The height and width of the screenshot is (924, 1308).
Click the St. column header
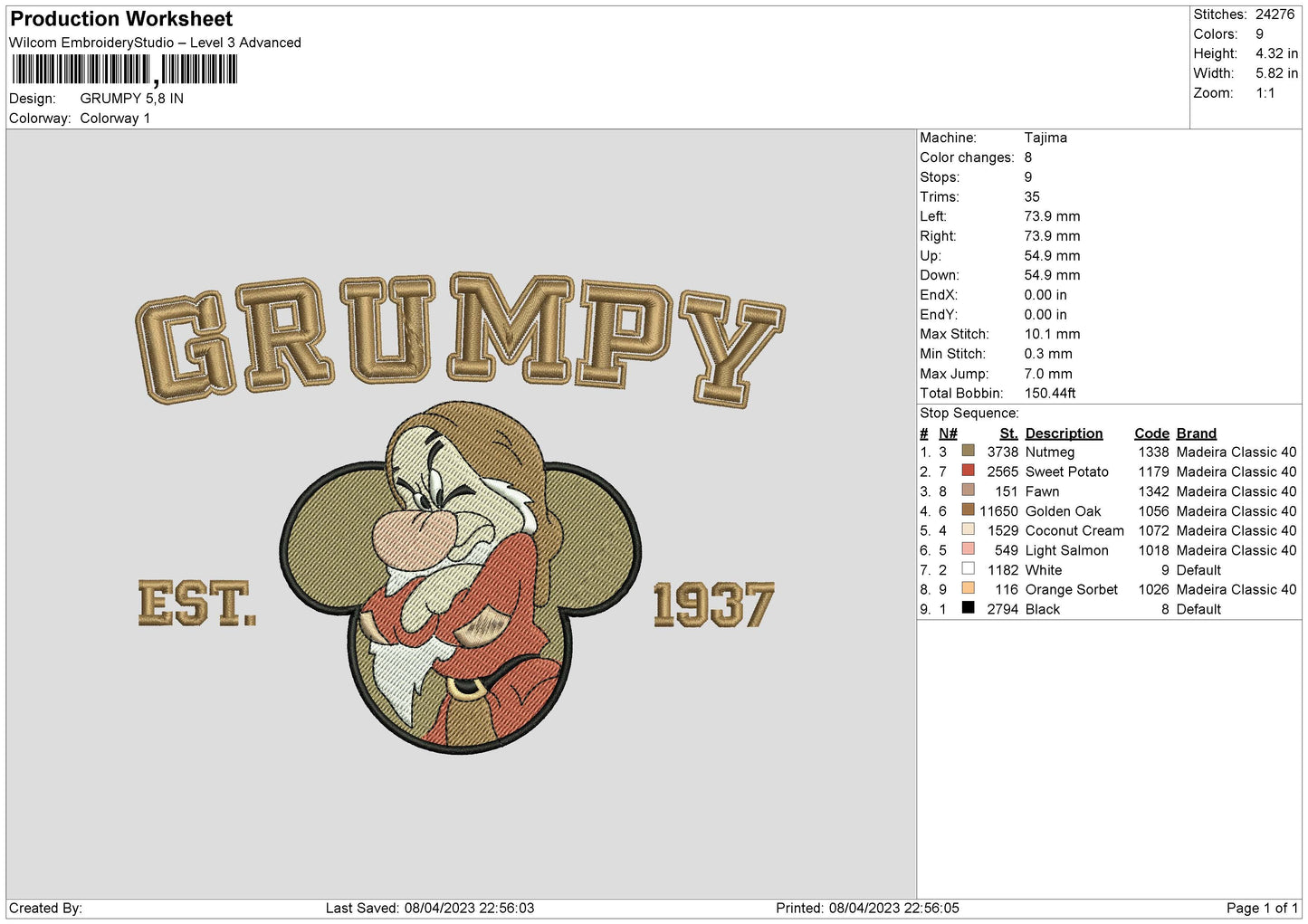tap(1008, 433)
